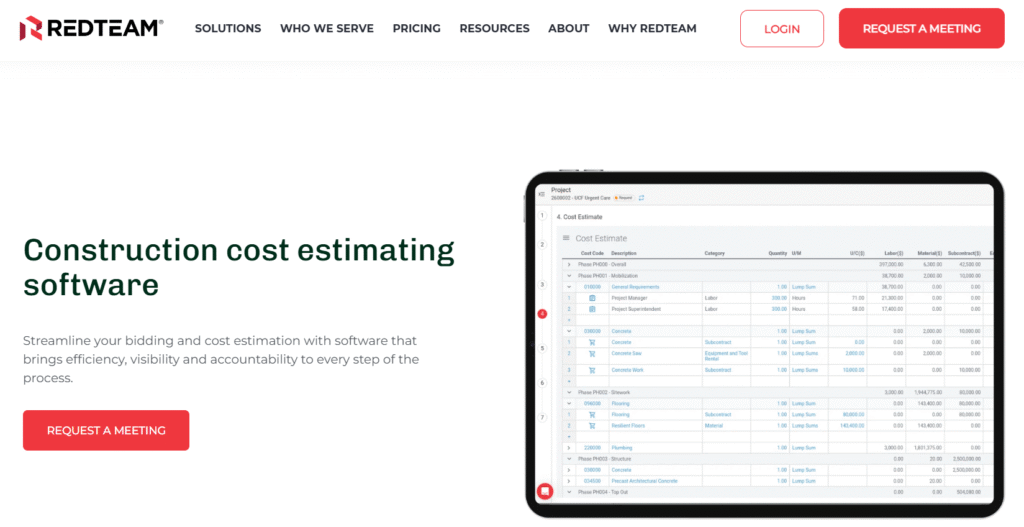Click the red chat bubble icon
Screen dimensions: 1024x527
coord(545,491)
